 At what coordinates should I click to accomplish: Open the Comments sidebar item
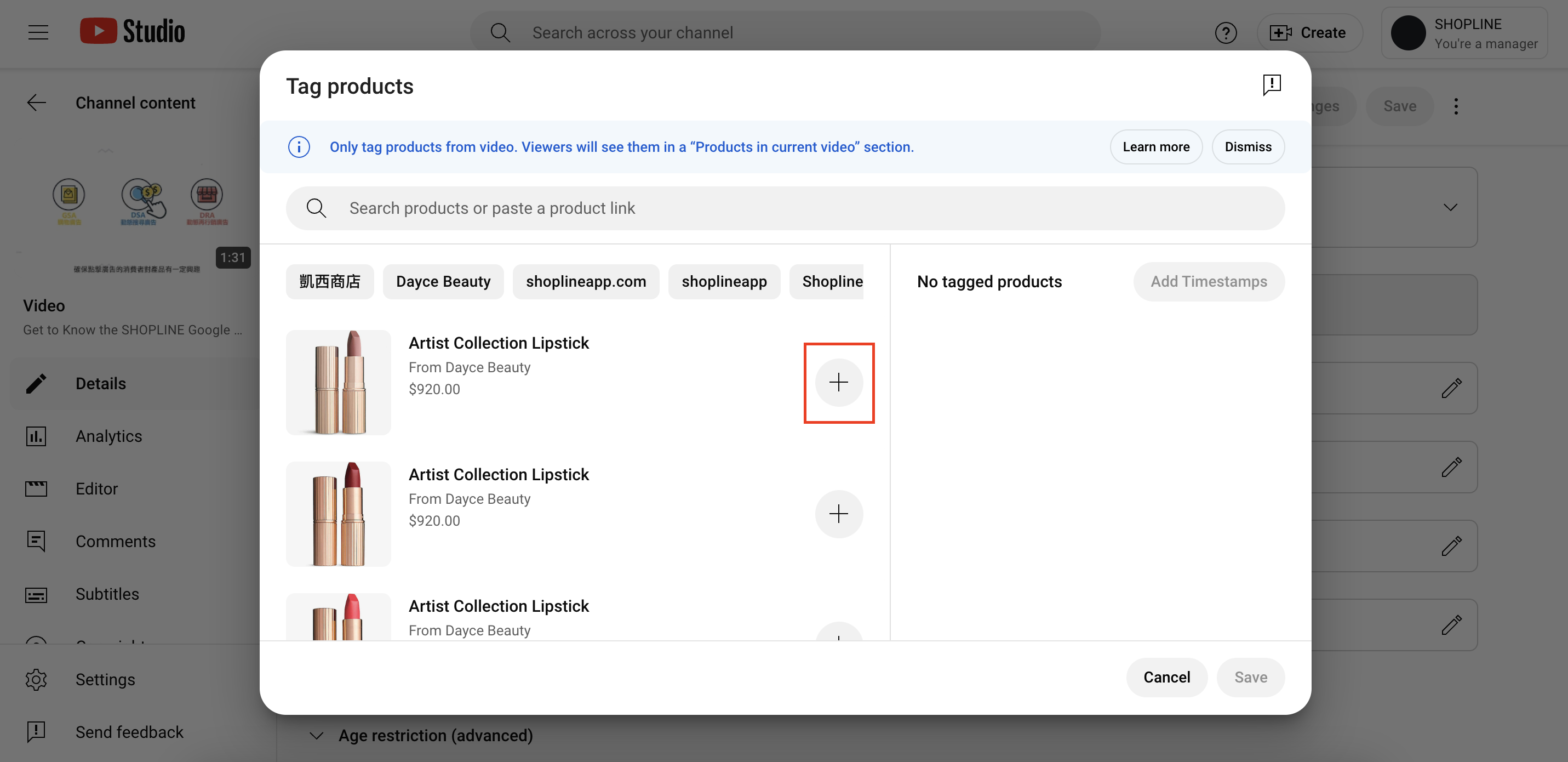[x=135, y=541]
